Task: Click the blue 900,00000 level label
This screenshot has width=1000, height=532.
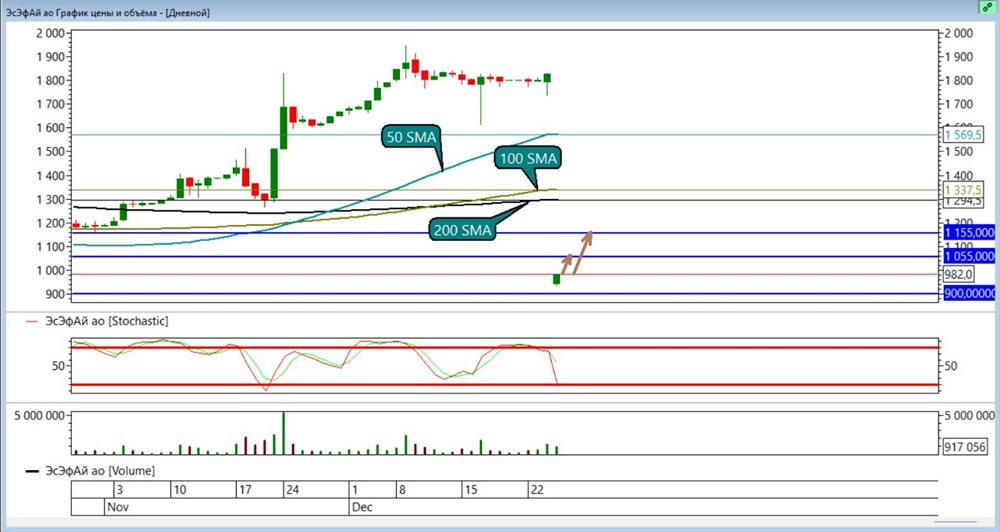Action: click(x=969, y=293)
